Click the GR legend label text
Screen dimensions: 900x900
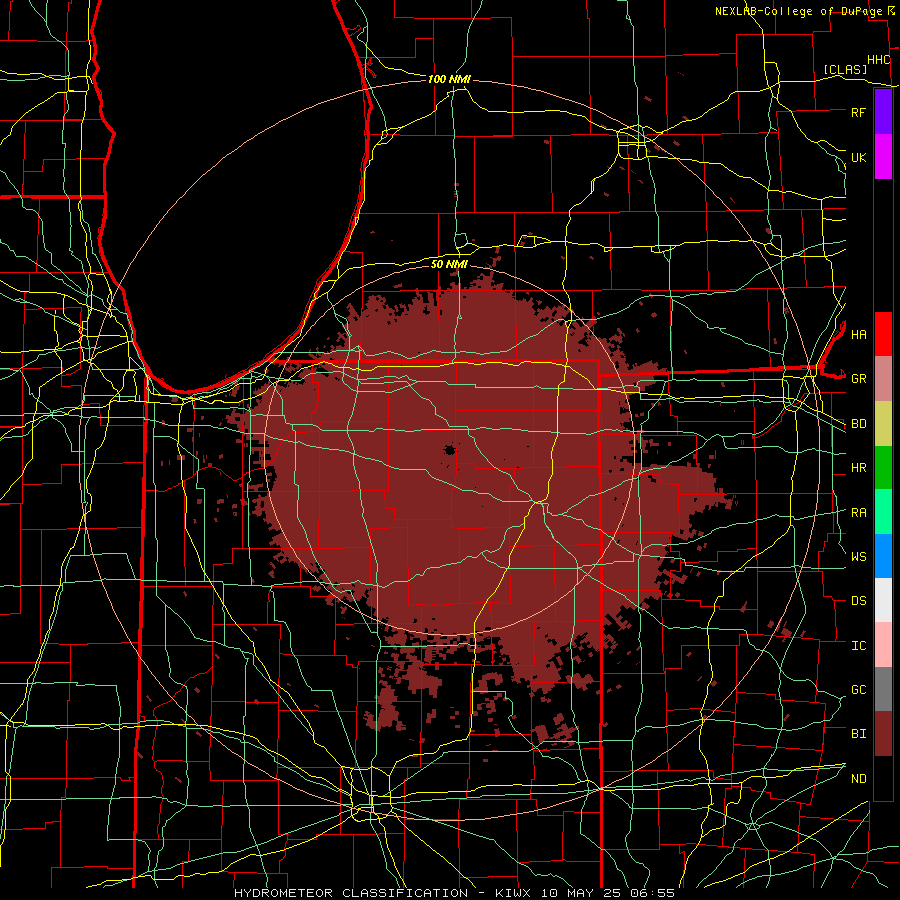[x=858, y=379]
